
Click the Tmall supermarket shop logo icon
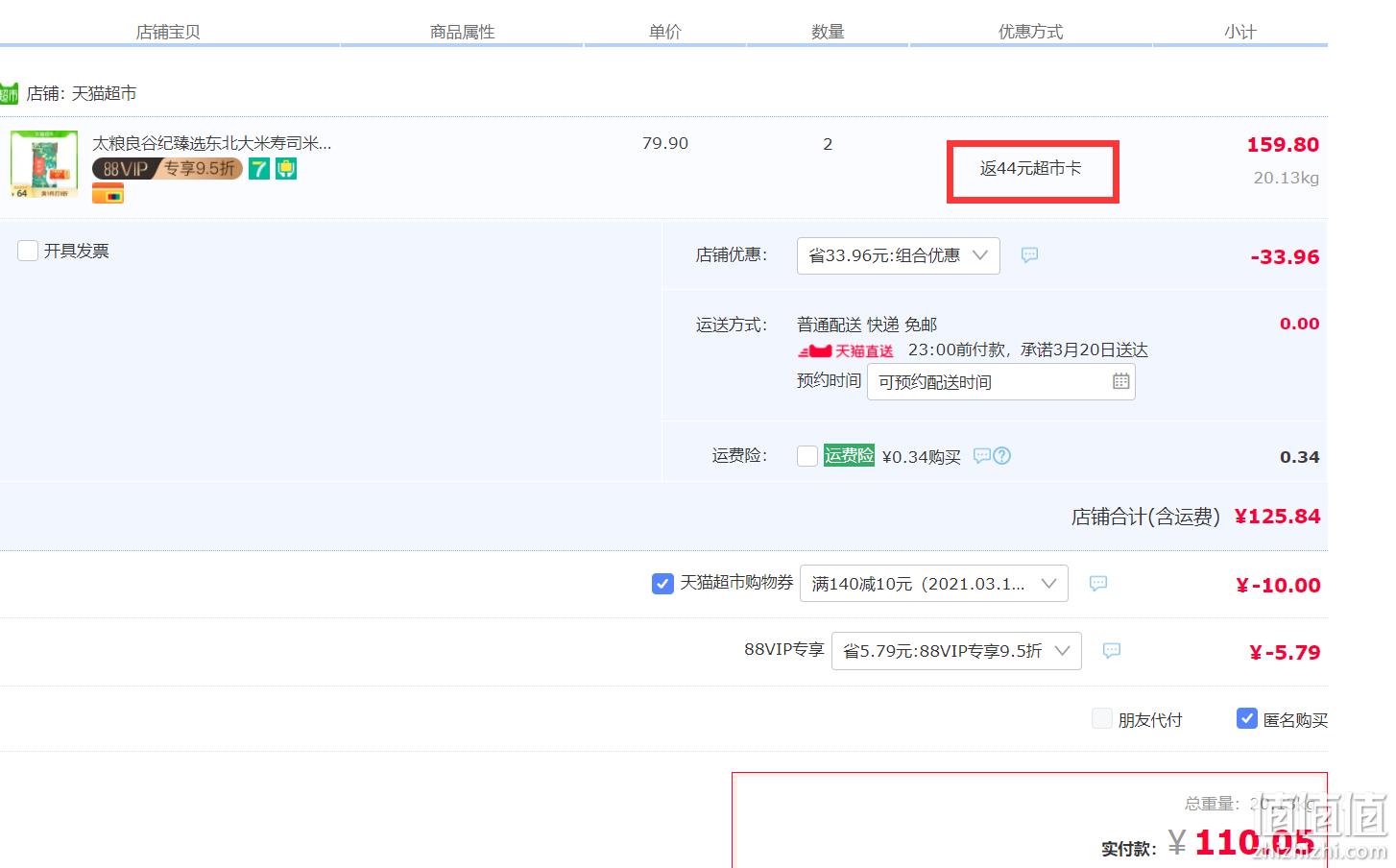[9, 93]
